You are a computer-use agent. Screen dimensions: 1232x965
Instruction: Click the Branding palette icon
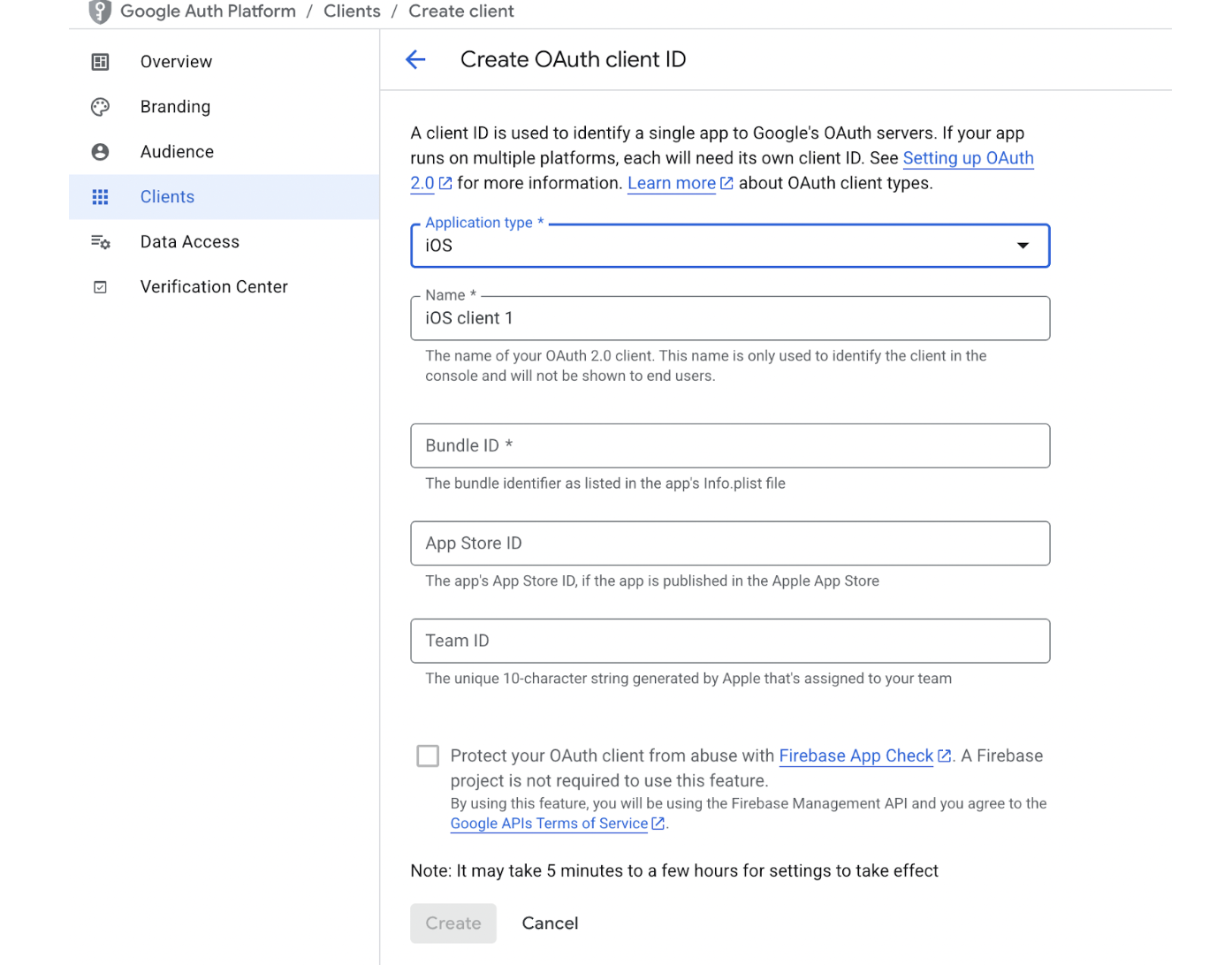click(x=101, y=107)
